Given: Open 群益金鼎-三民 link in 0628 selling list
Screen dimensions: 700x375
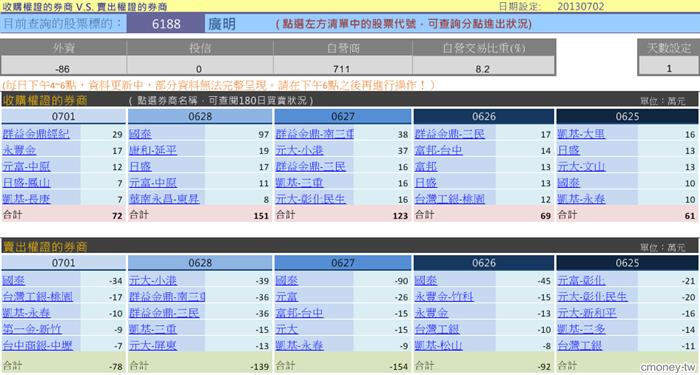Looking at the screenshot, I should tap(164, 313).
